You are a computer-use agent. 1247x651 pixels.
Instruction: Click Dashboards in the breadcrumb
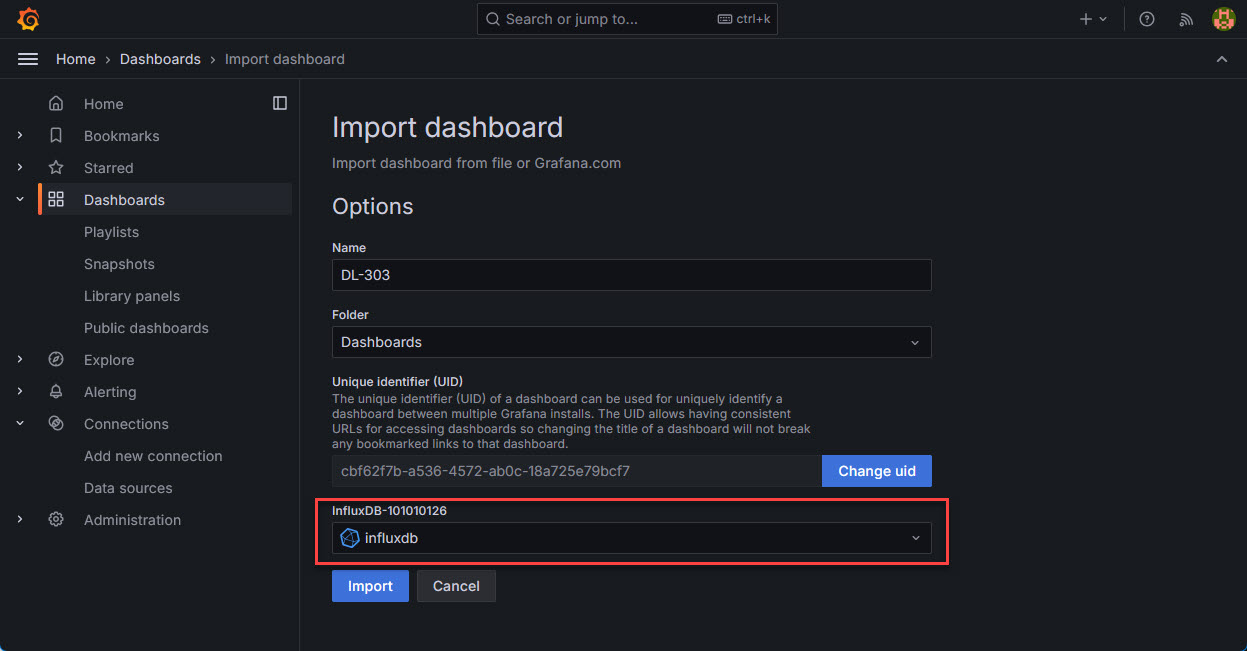point(160,58)
